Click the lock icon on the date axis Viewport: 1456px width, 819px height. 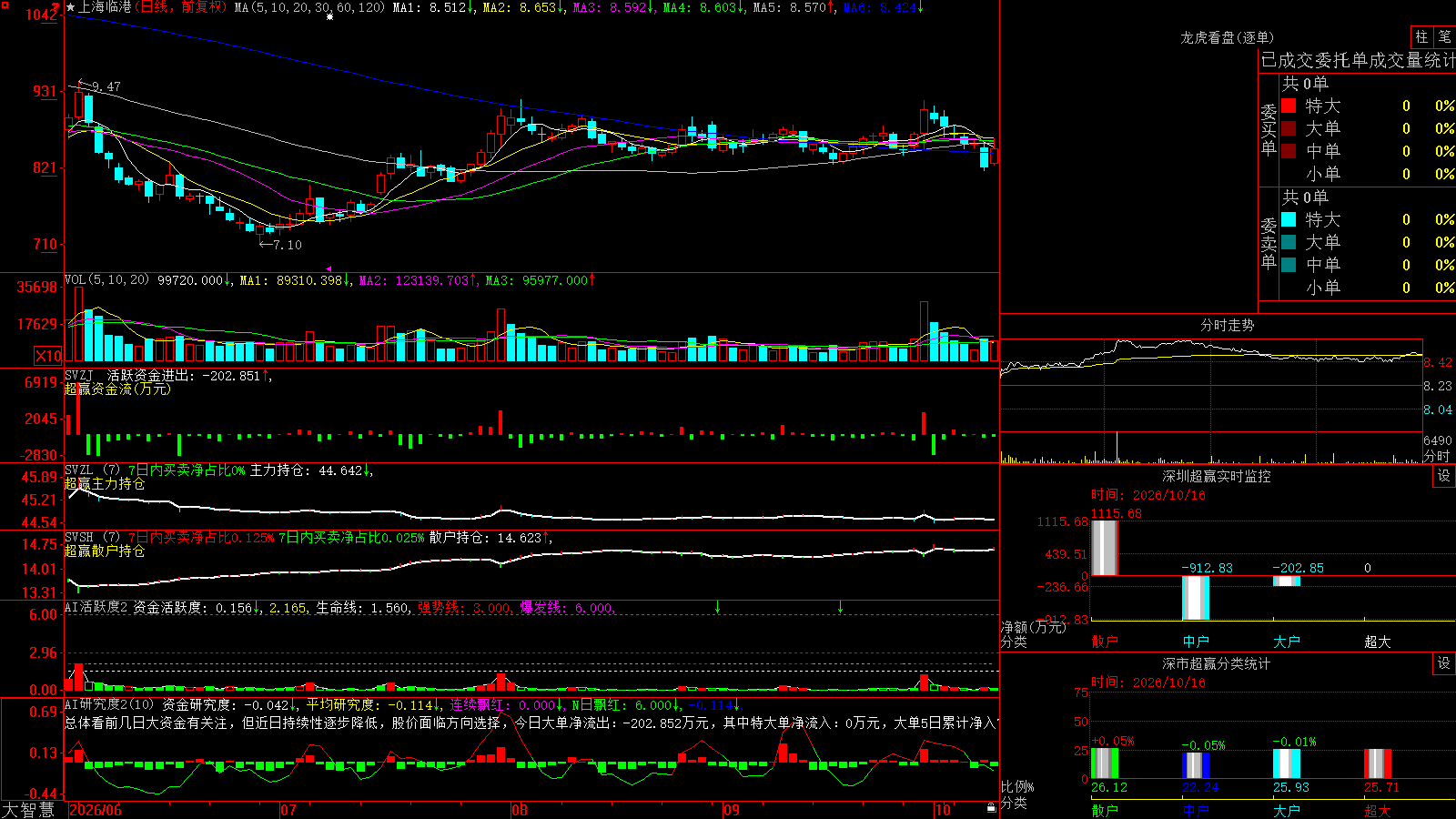click(x=992, y=807)
